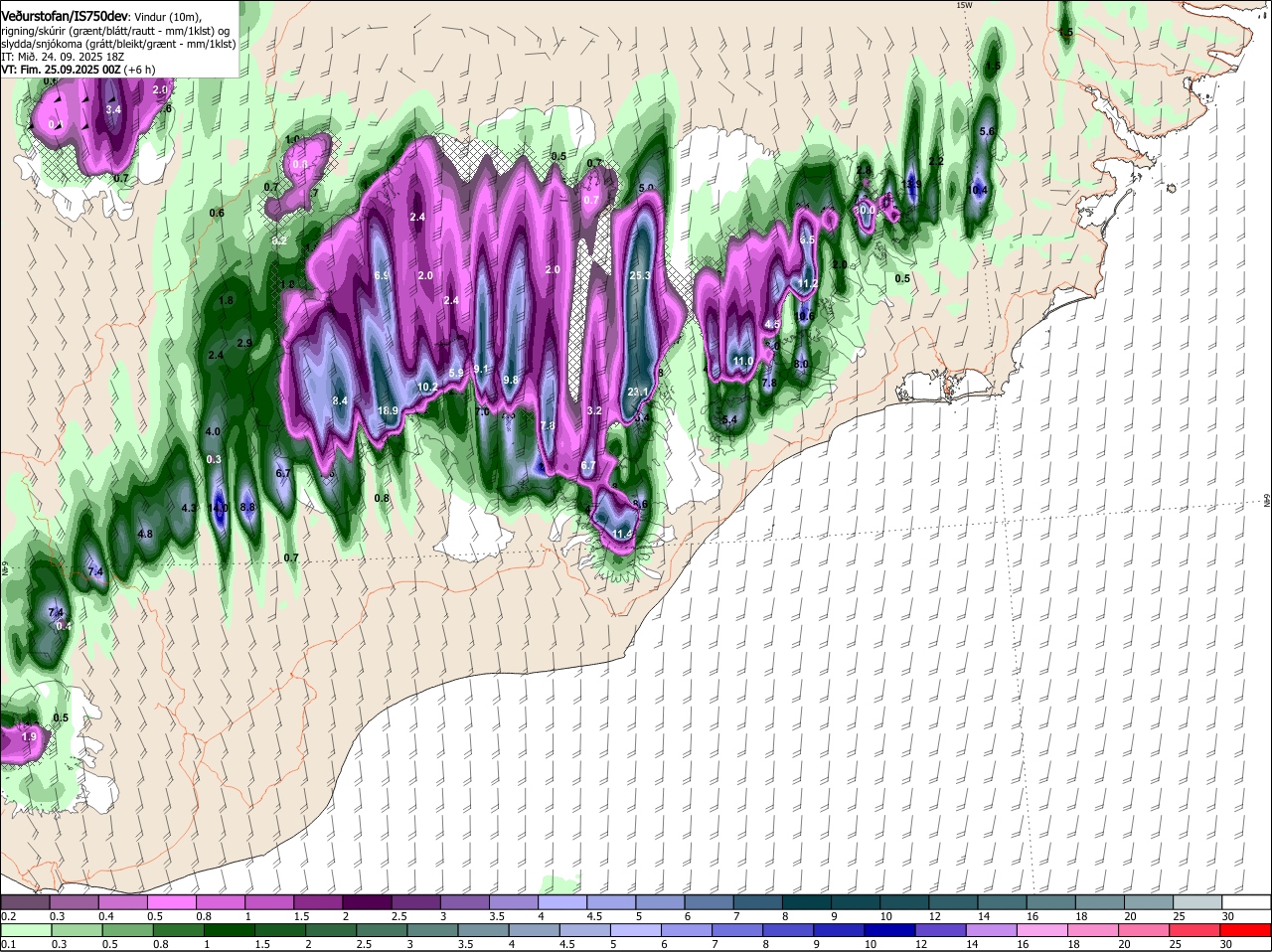This screenshot has height=952, width=1272.
Task: Click the 11.4 value near the coast
Action: pyautogui.click(x=622, y=534)
